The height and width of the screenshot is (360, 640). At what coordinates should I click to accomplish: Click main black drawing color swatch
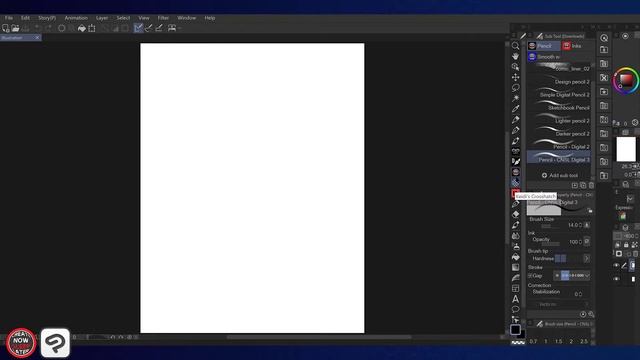pos(516,329)
